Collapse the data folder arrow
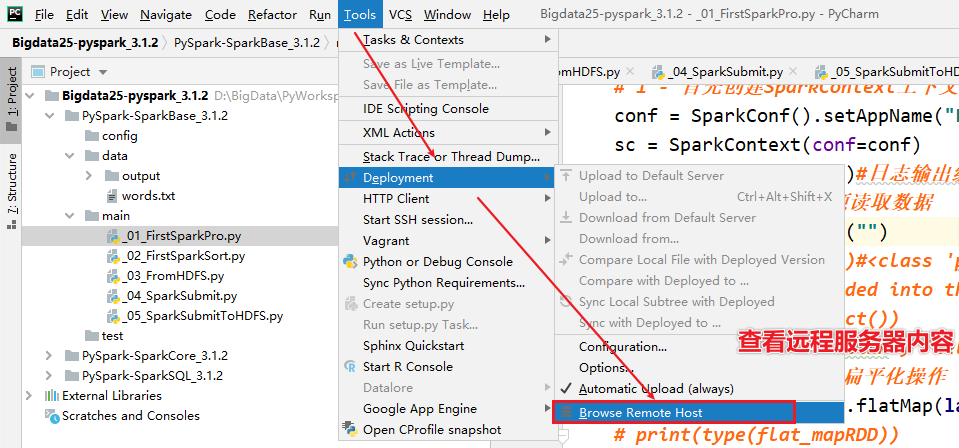 tap(72, 156)
